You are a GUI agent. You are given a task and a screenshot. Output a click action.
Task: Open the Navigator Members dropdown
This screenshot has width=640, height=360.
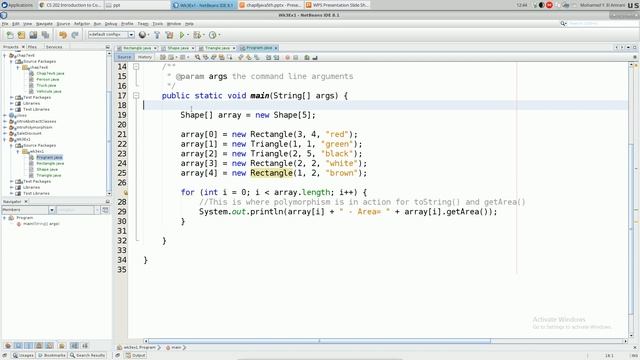(52, 210)
